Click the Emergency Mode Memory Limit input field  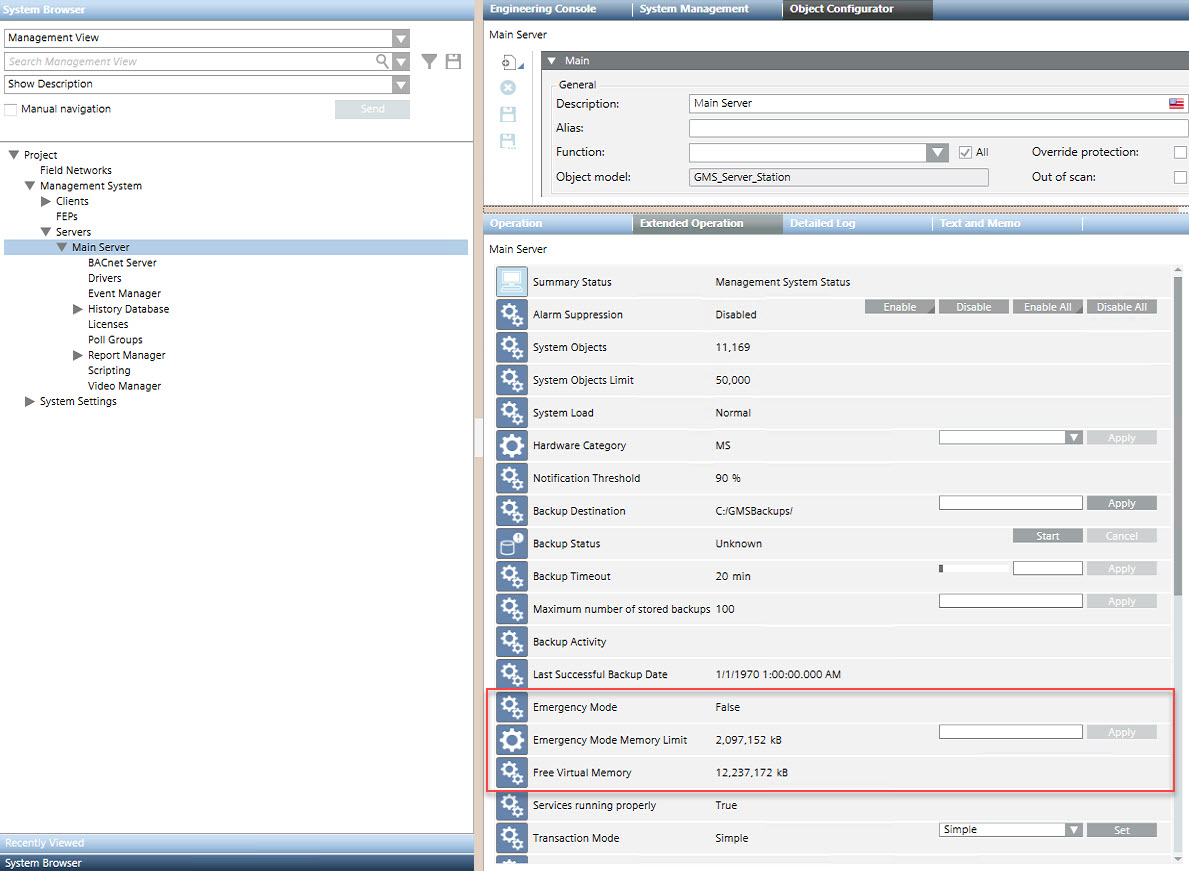click(1010, 731)
